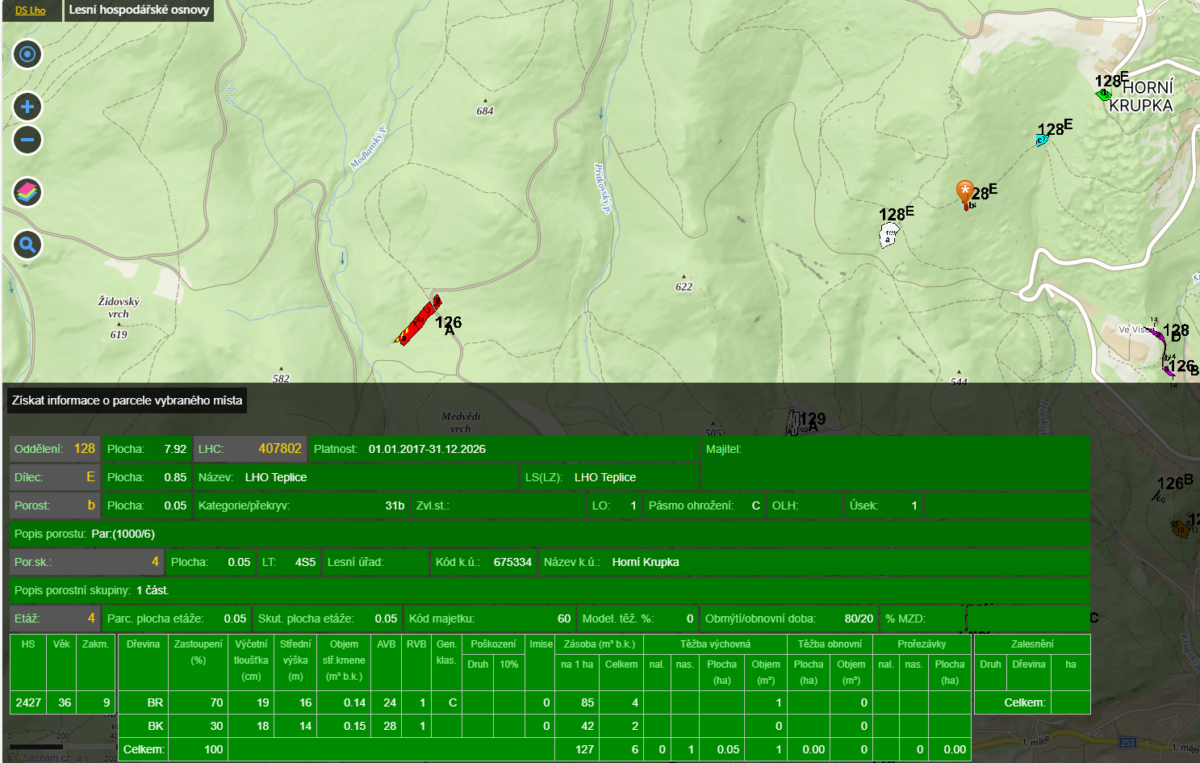Image resolution: width=1200 pixels, height=763 pixels.
Task: Zoom out with the minus button
Action: click(27, 139)
